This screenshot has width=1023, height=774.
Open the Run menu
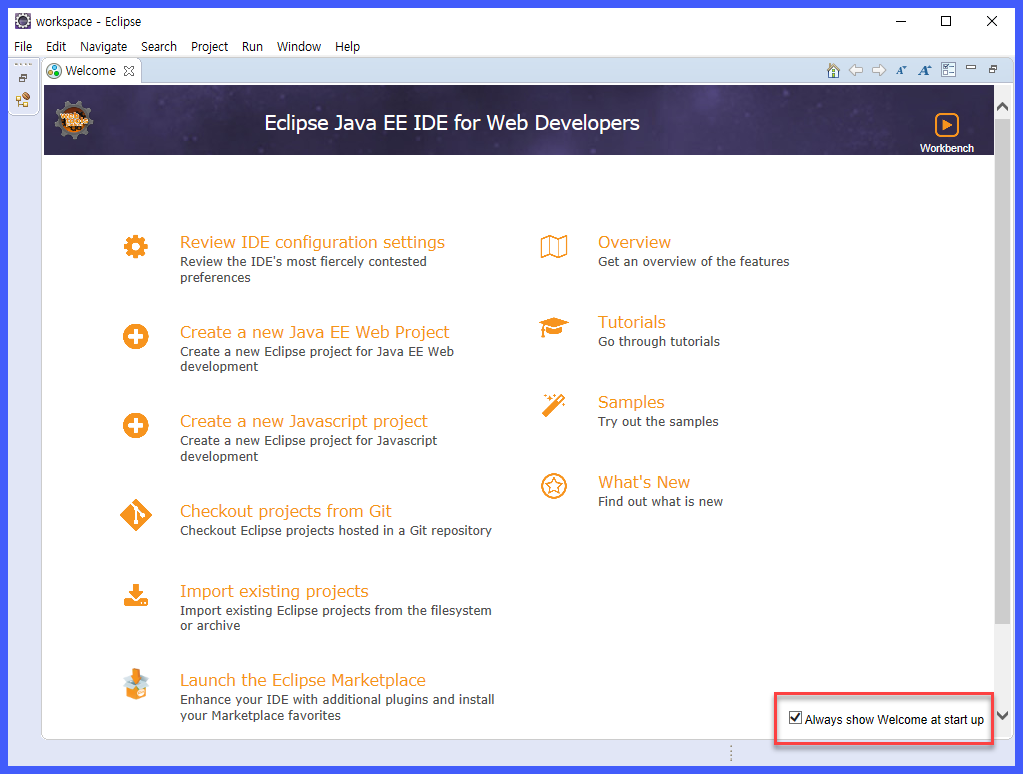(x=252, y=46)
